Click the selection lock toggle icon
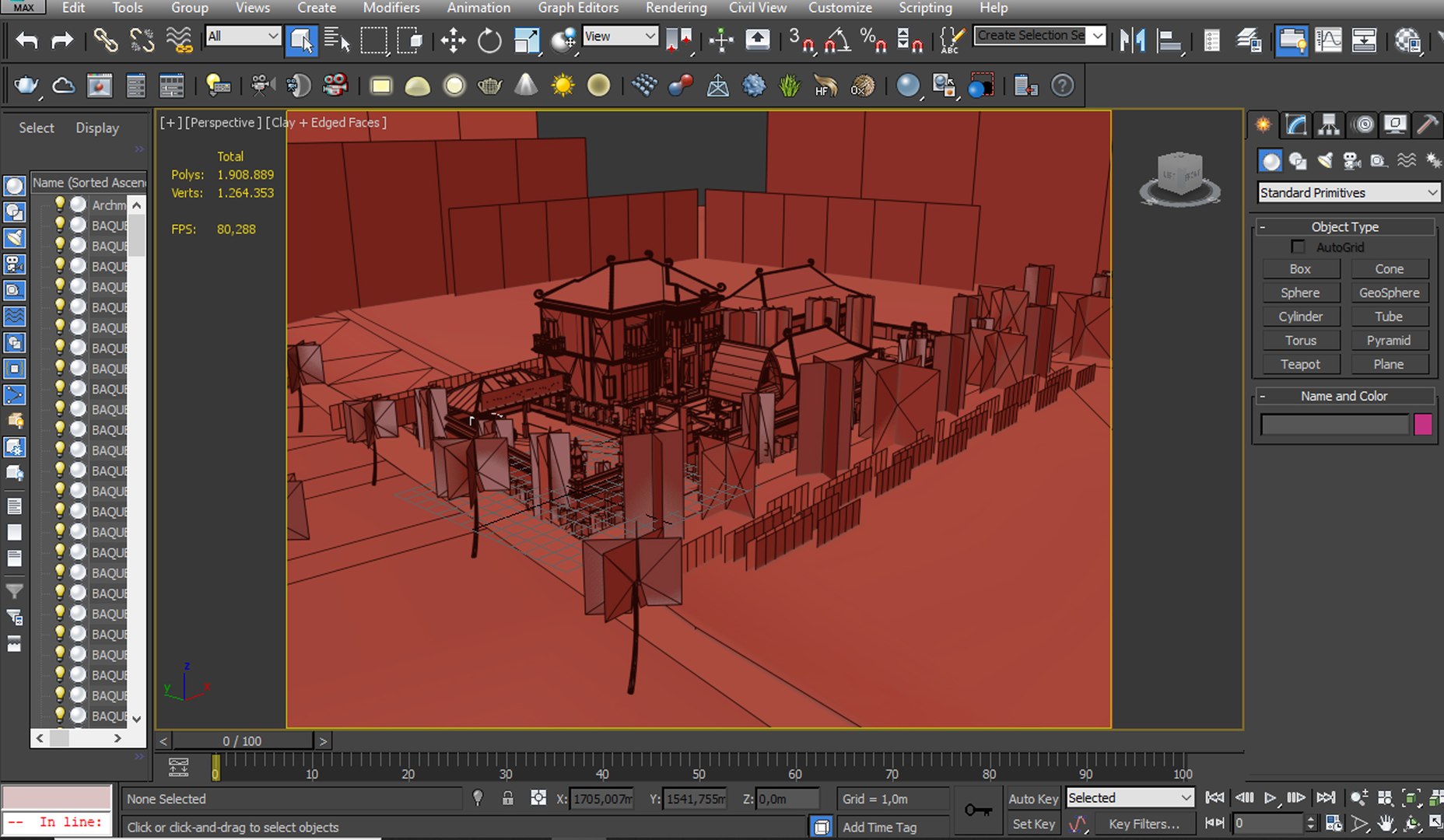The image size is (1444, 840). click(507, 798)
